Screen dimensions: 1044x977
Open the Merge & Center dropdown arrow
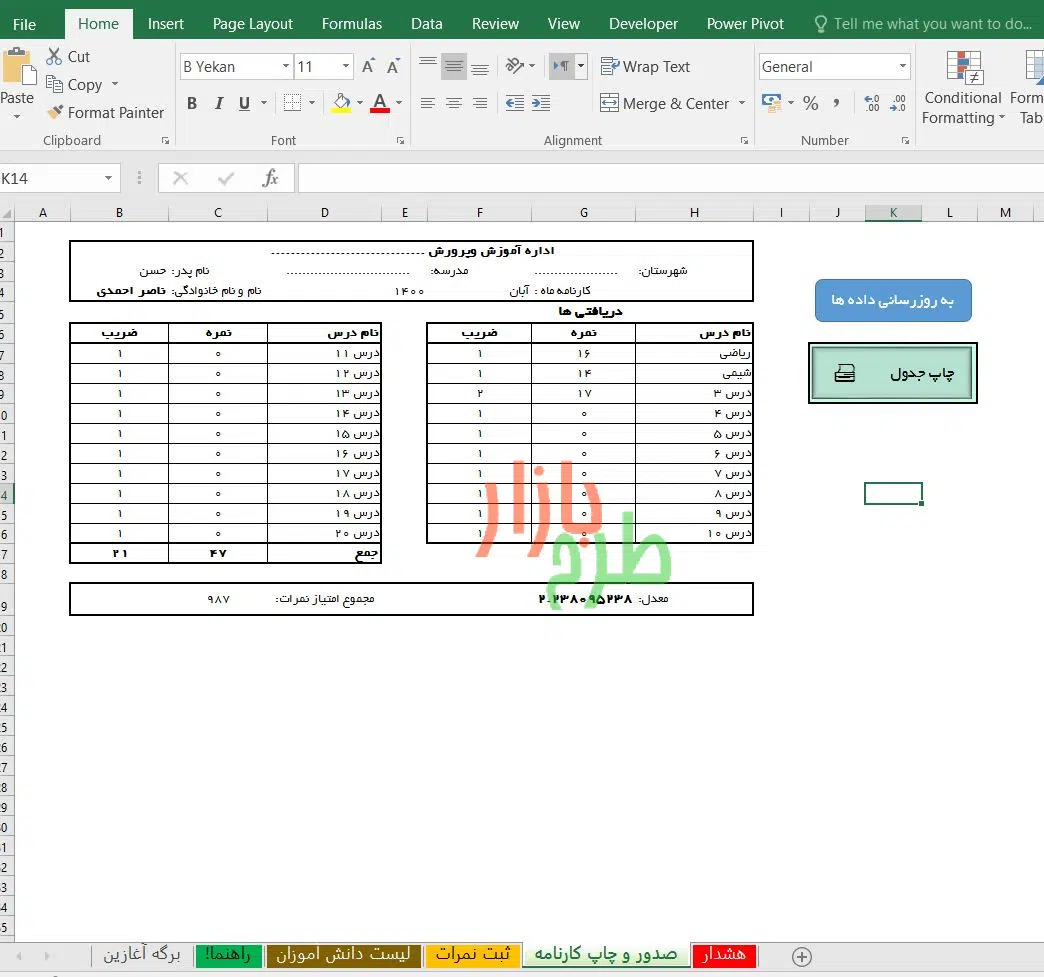(x=742, y=103)
